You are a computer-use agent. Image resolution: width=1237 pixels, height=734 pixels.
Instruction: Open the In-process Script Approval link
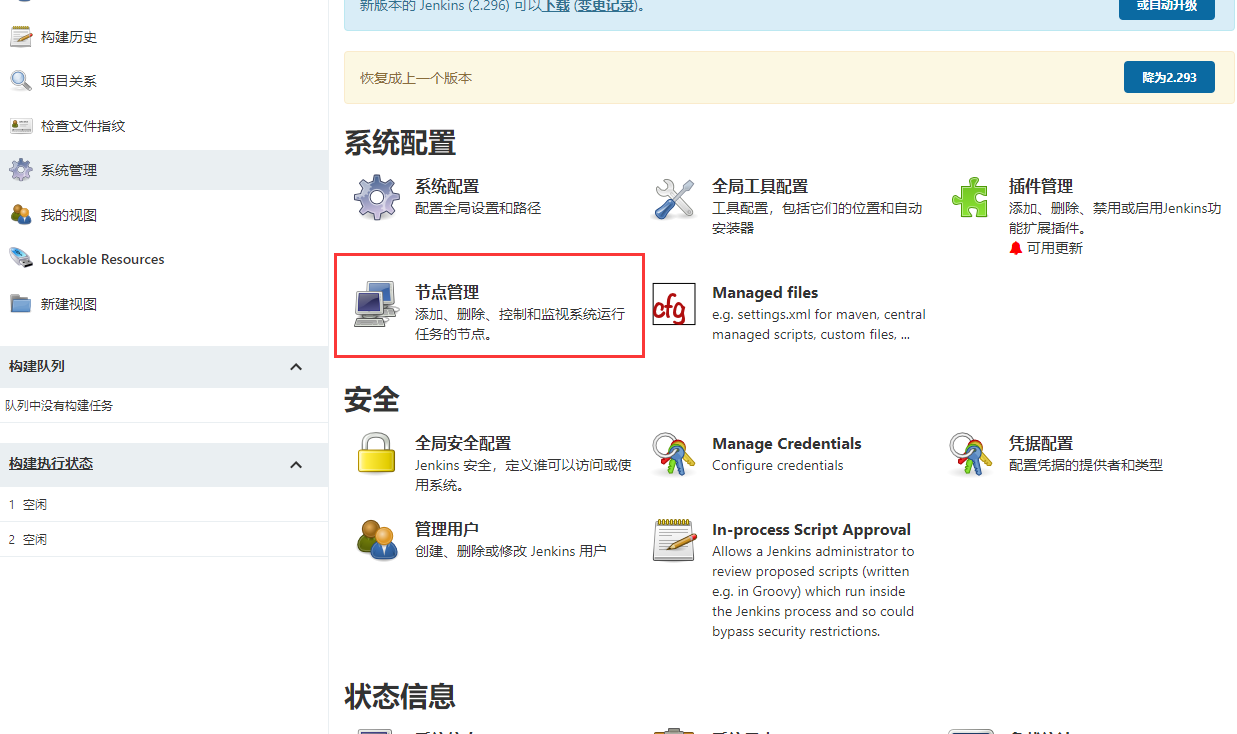click(x=812, y=529)
